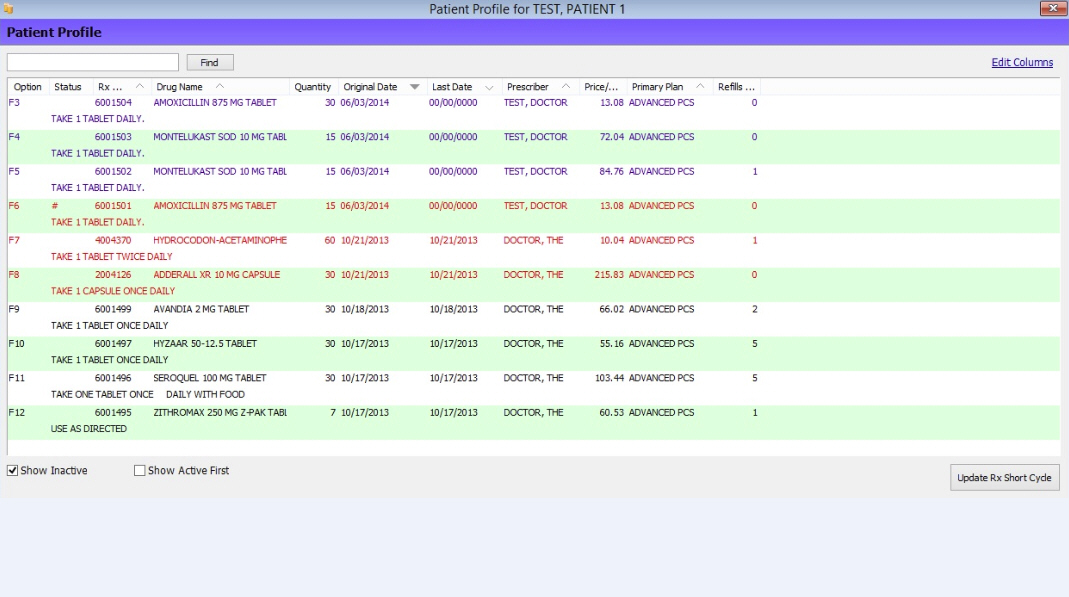Click the price 84.76
This screenshot has height=597, width=1069.
pyautogui.click(x=612, y=172)
